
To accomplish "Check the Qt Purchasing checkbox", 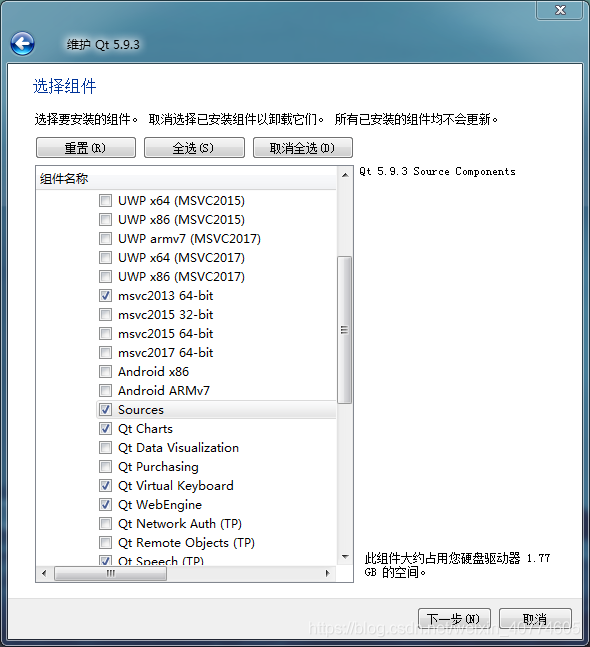I will [x=106, y=467].
